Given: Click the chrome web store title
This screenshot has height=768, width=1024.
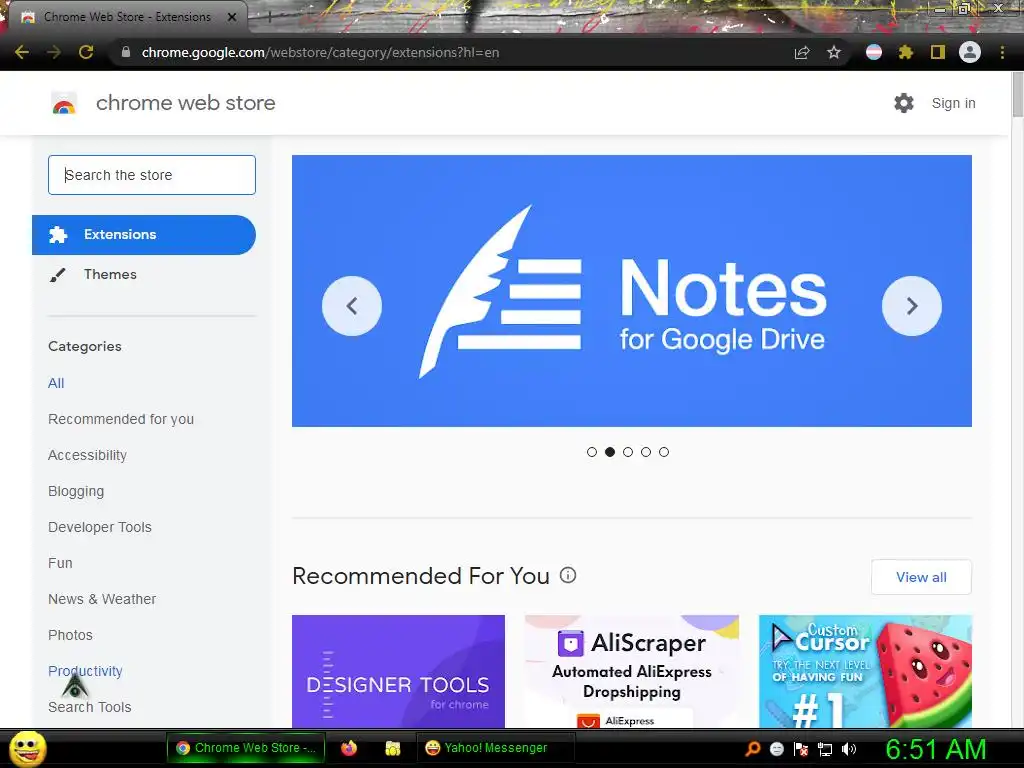Looking at the screenshot, I should tap(185, 103).
